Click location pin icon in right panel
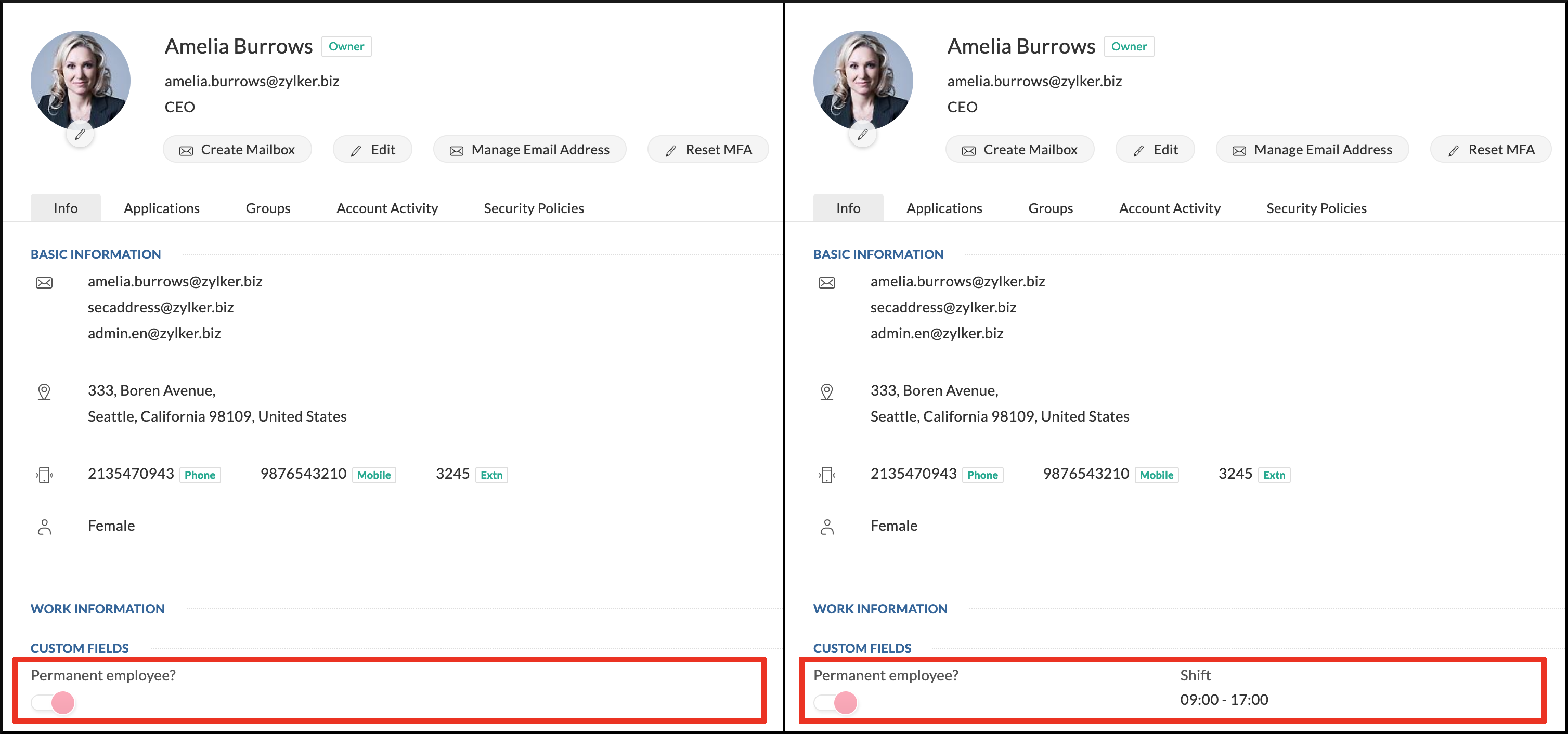Image resolution: width=1568 pixels, height=734 pixels. (826, 391)
